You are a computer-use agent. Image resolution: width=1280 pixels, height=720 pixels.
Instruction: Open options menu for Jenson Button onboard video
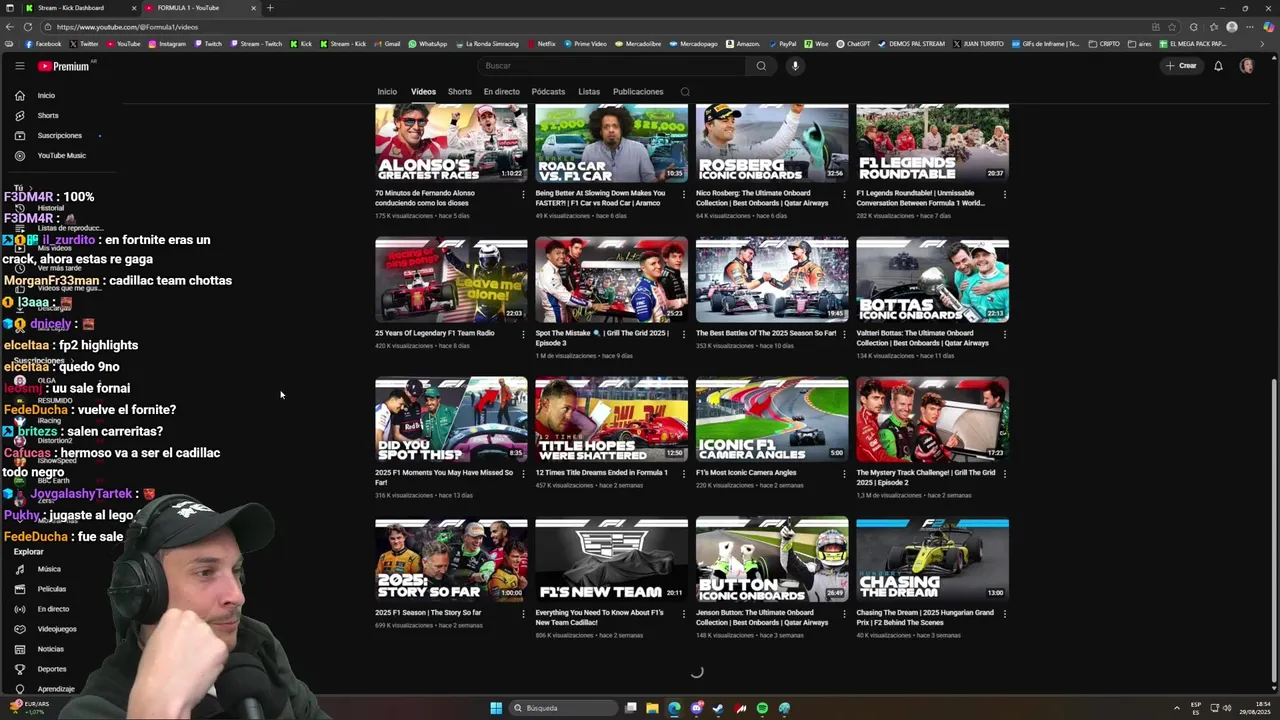844,614
